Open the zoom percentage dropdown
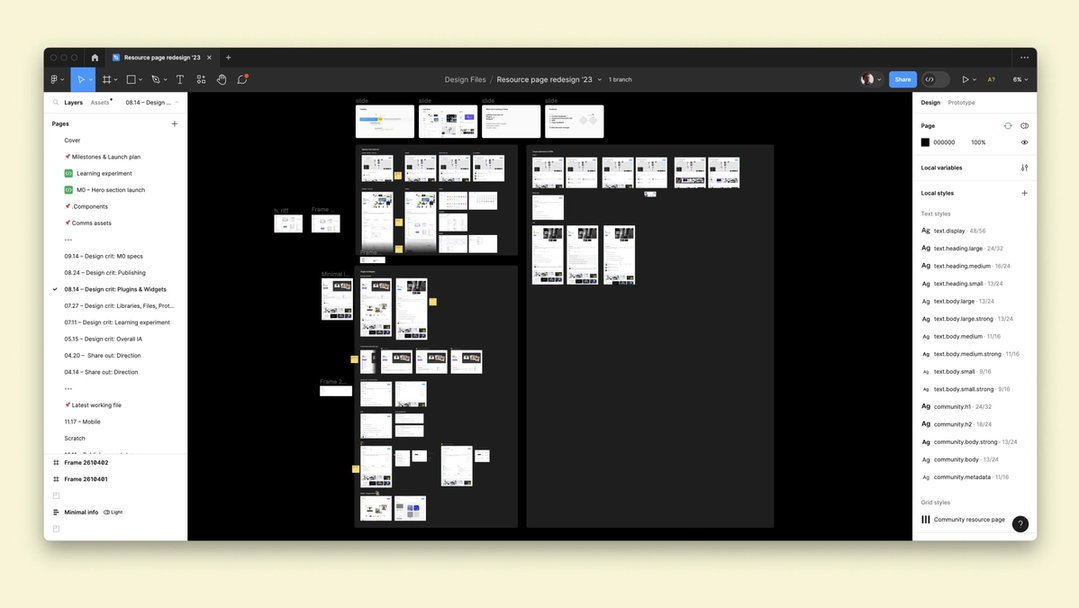The image size is (1079, 608). click(x=1019, y=79)
